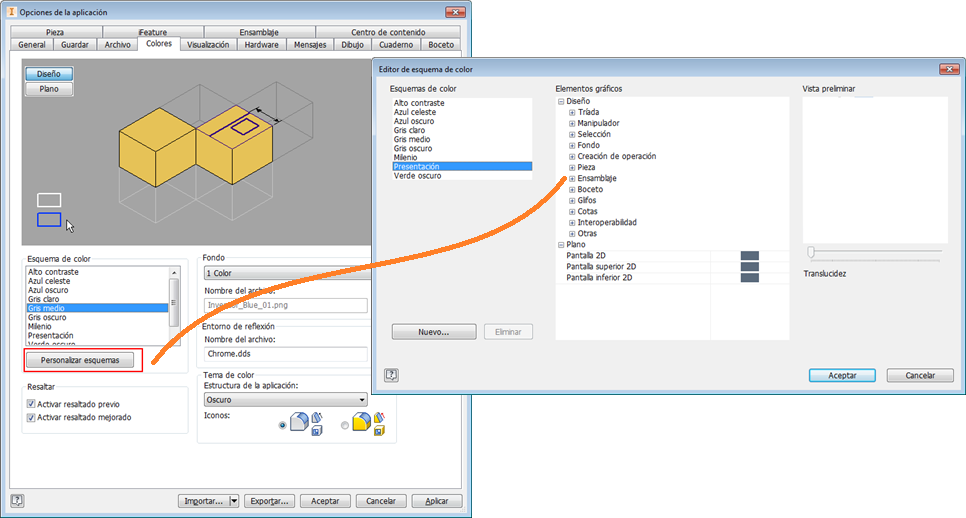Open the Pieza tab
This screenshot has height=518, width=966.
pyautogui.click(x=55, y=32)
